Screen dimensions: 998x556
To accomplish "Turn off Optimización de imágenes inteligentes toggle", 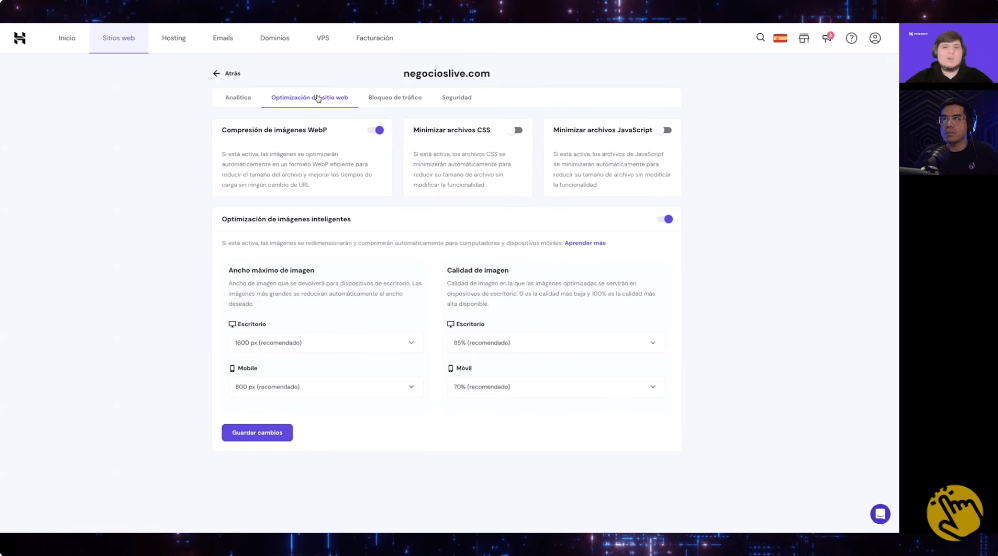I will [665, 219].
